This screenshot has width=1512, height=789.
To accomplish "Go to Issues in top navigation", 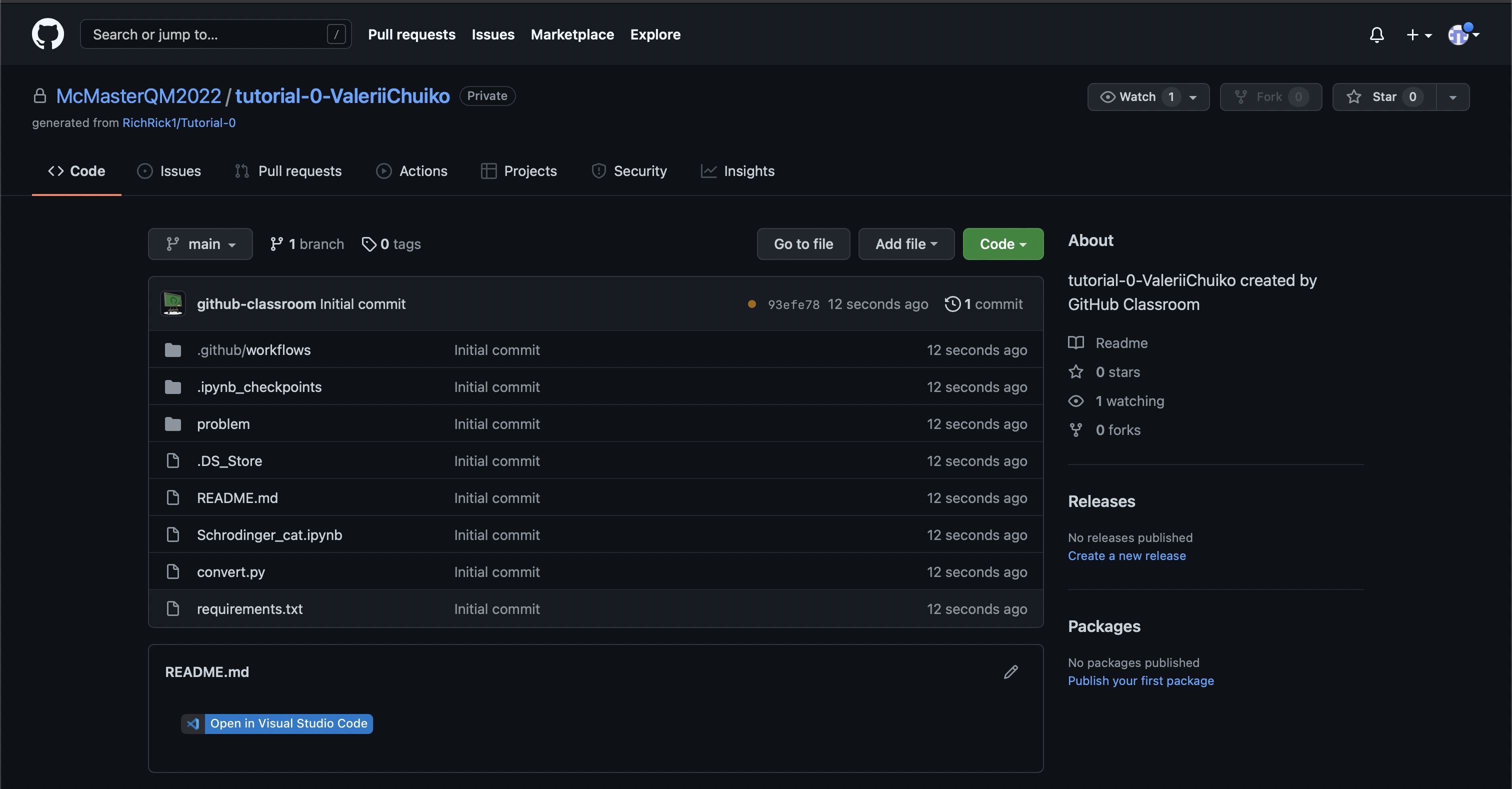I will tap(493, 34).
